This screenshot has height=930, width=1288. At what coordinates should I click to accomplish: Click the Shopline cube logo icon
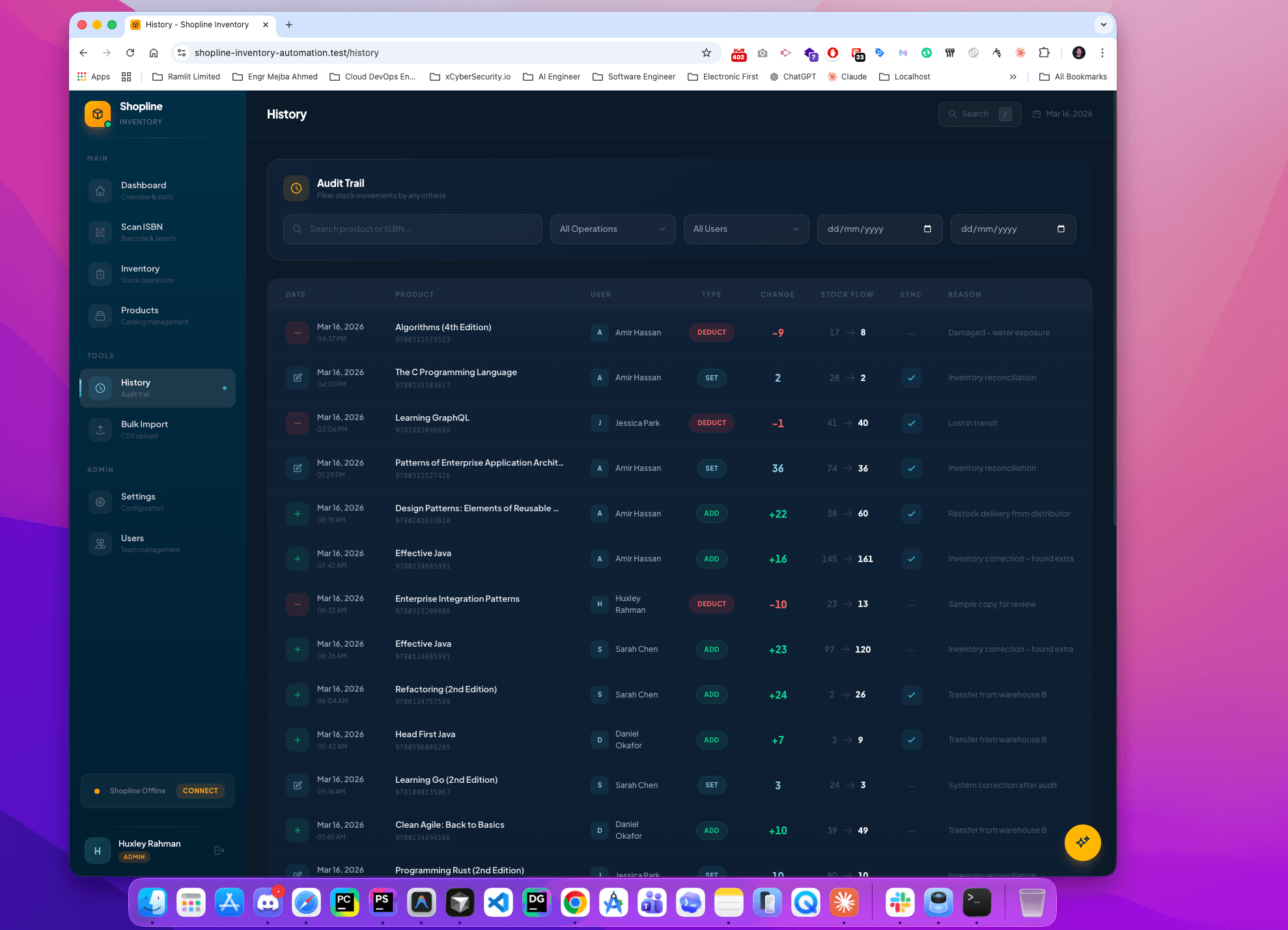click(x=97, y=113)
